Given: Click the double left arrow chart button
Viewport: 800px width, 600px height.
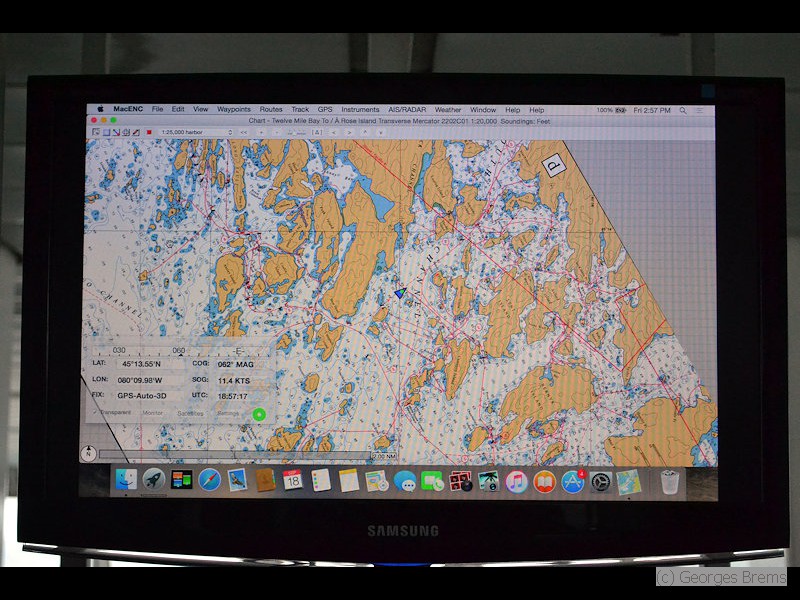Looking at the screenshot, I should point(244,133).
